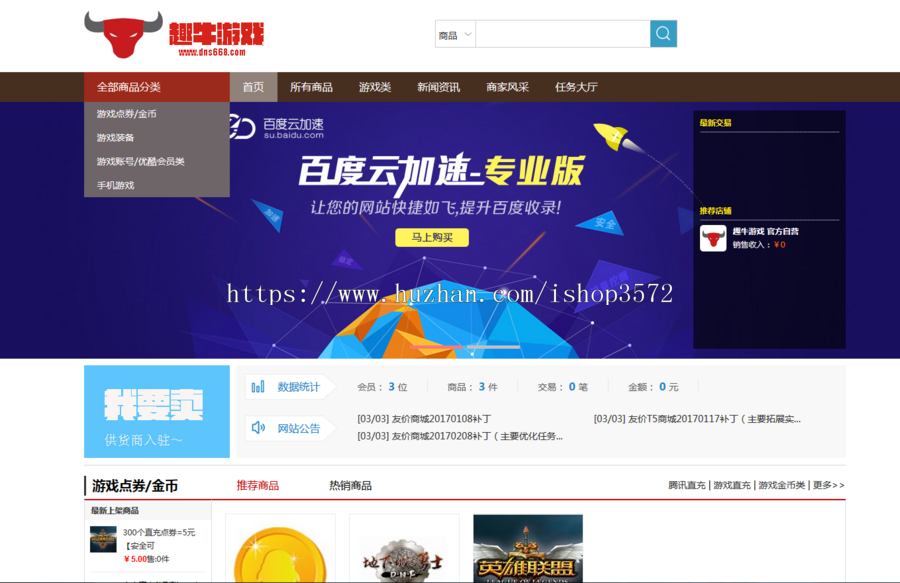The width and height of the screenshot is (900, 583).
Task: Click the 会员: 3 位 statistic
Action: 382,387
